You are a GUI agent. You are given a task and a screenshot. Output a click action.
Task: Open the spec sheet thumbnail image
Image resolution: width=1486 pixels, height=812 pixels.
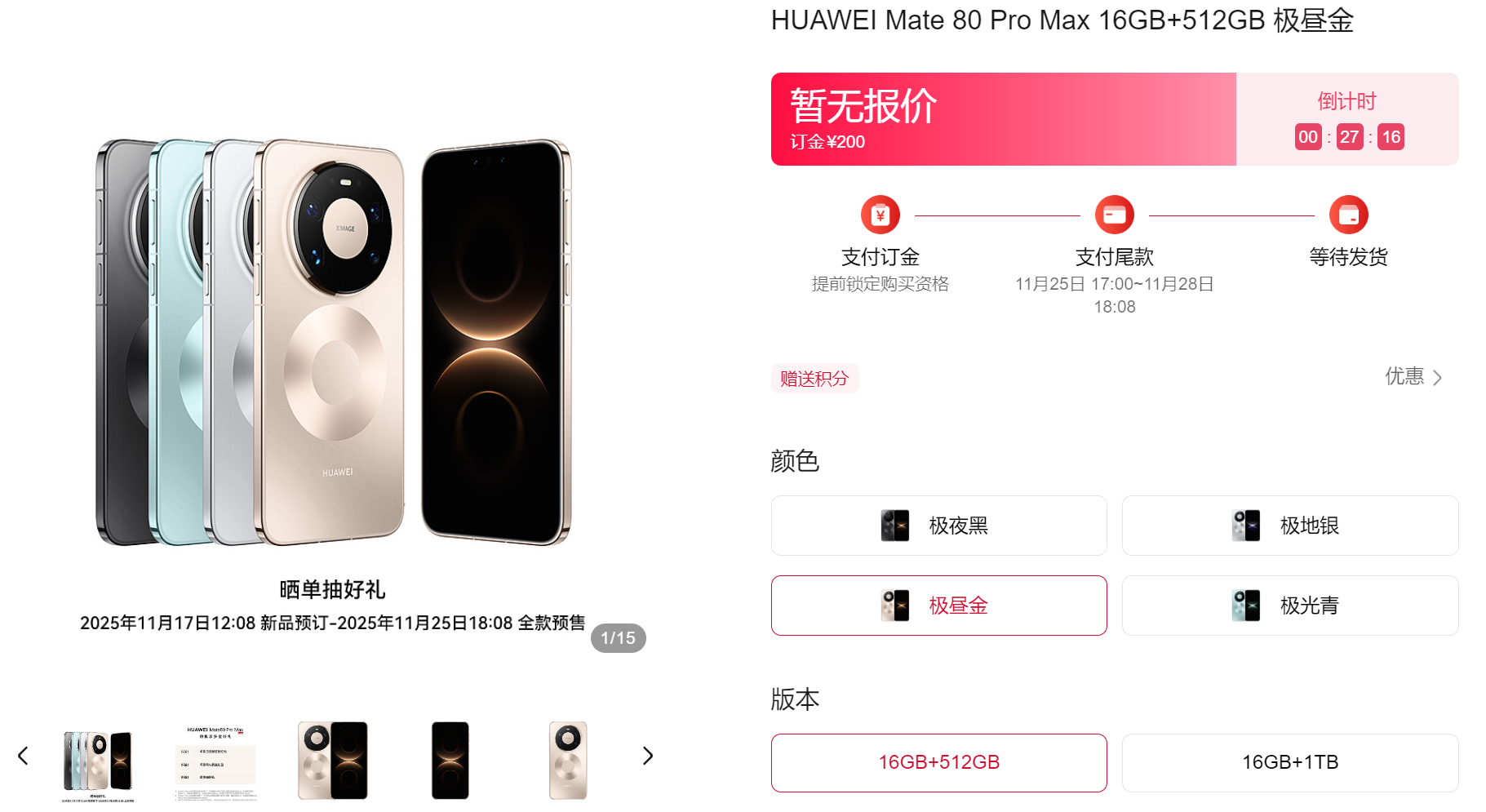(x=215, y=761)
